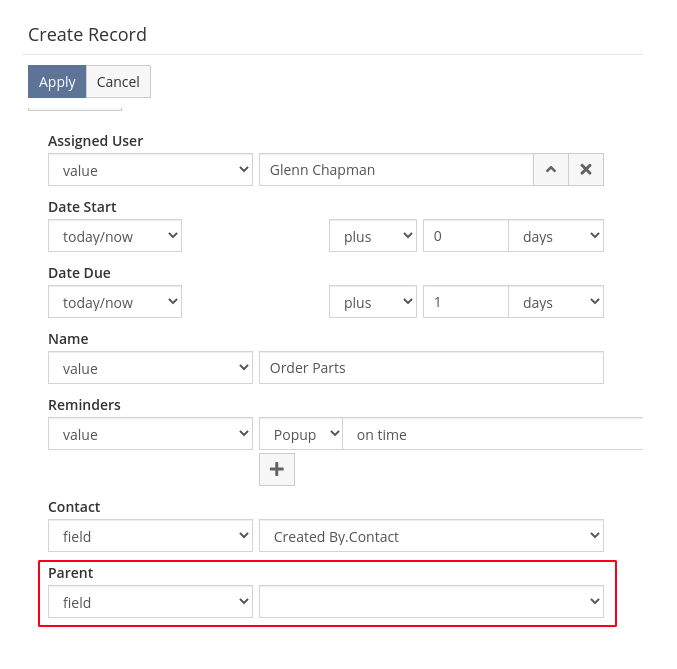Open the Assigned User value type dropdown
677x669 pixels.
click(150, 170)
